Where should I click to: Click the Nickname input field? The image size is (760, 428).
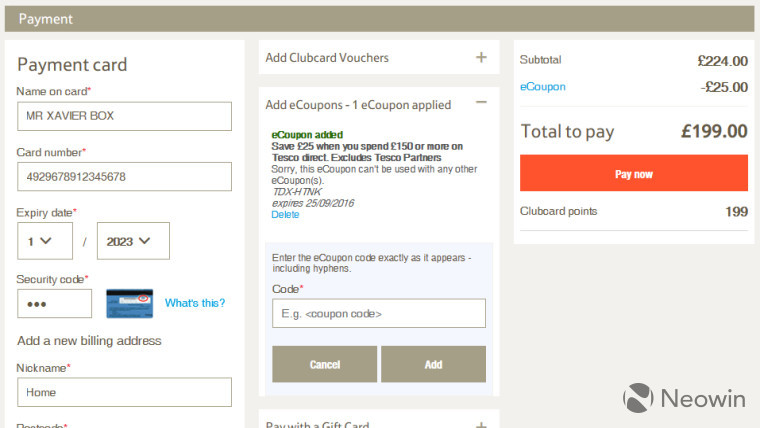click(125, 392)
